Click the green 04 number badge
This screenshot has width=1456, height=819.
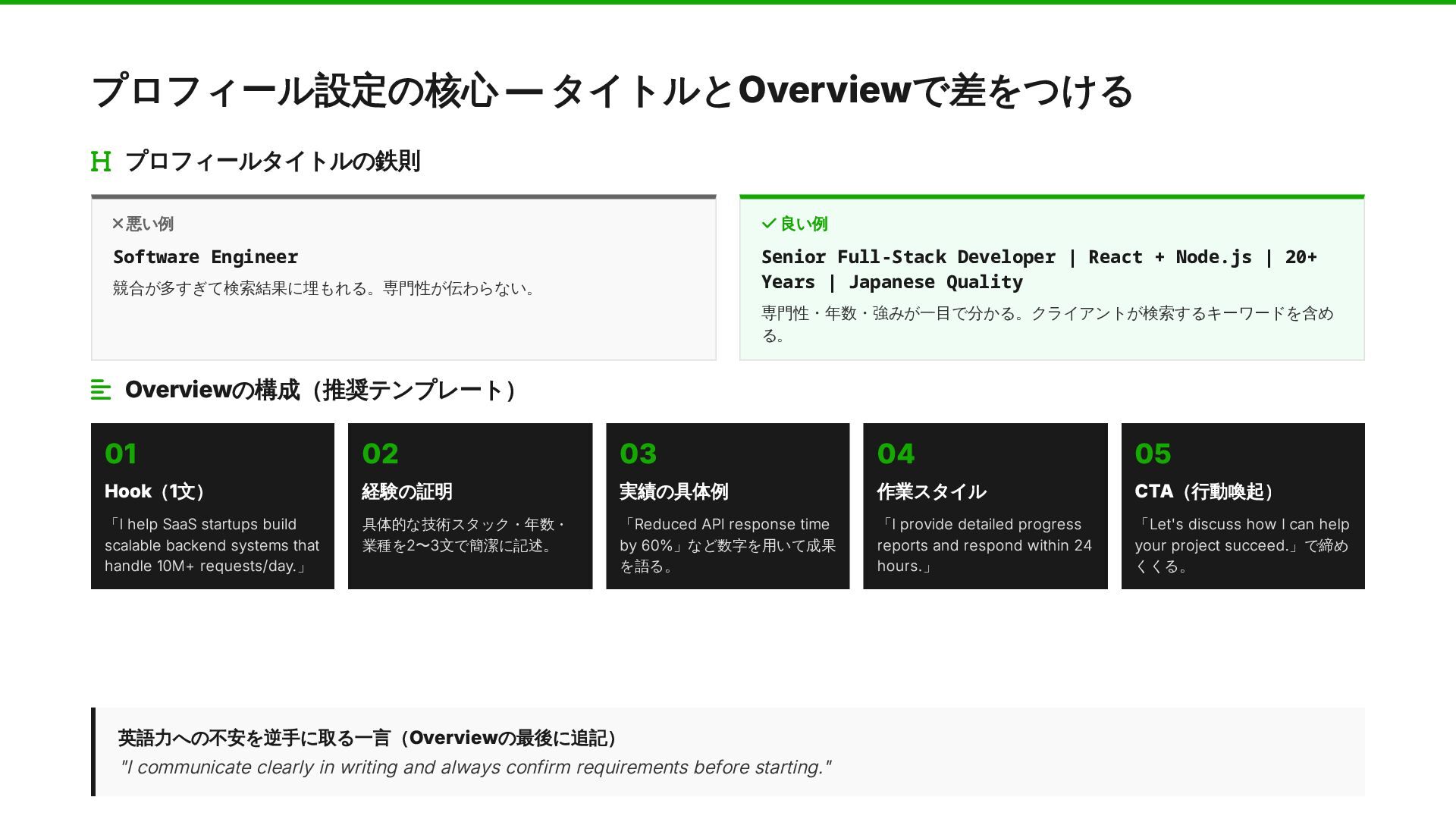(896, 453)
